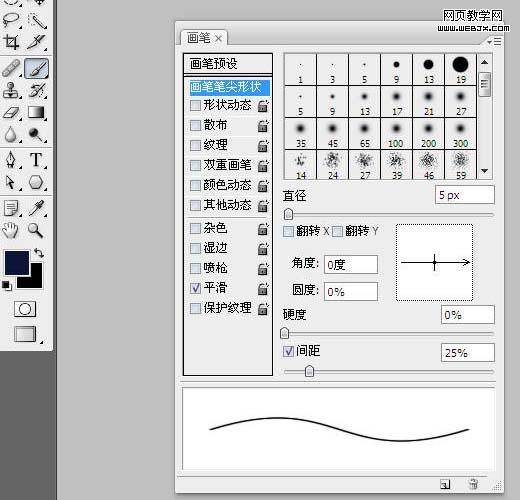This screenshot has height=500, width=520.
Task: Enable the 纹理 checkbox
Action: click(x=195, y=145)
